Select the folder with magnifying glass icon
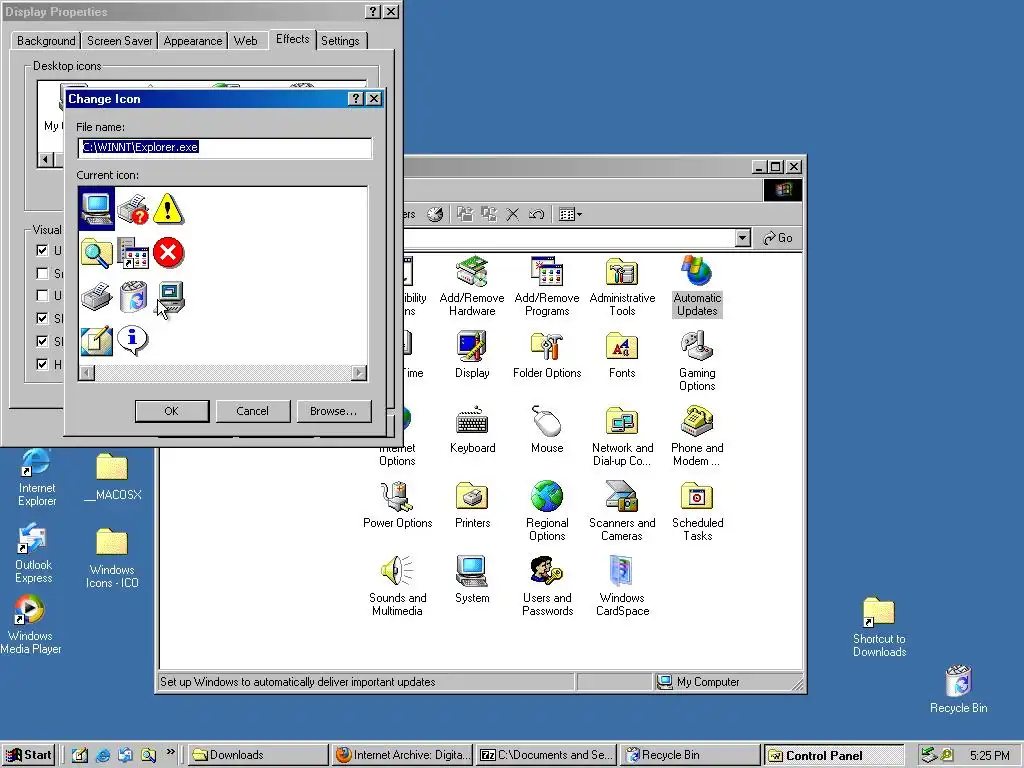 point(97,253)
